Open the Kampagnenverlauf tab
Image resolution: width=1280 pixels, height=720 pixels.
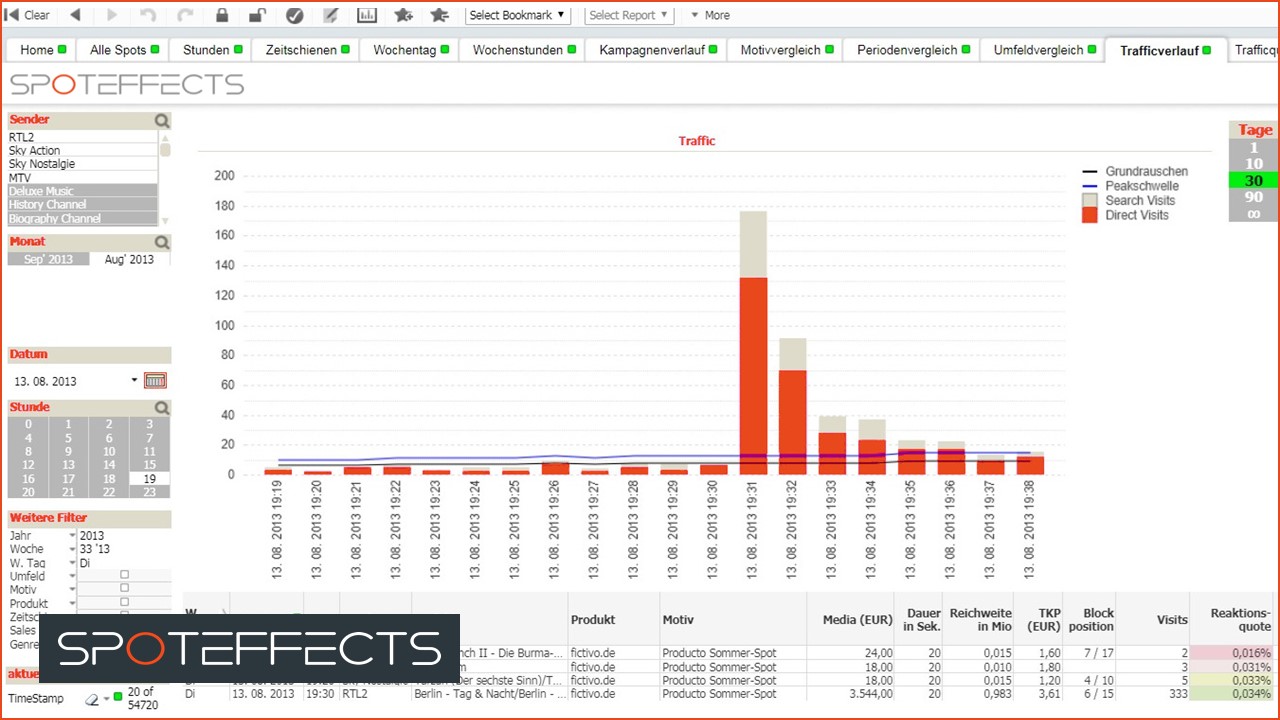pos(656,50)
